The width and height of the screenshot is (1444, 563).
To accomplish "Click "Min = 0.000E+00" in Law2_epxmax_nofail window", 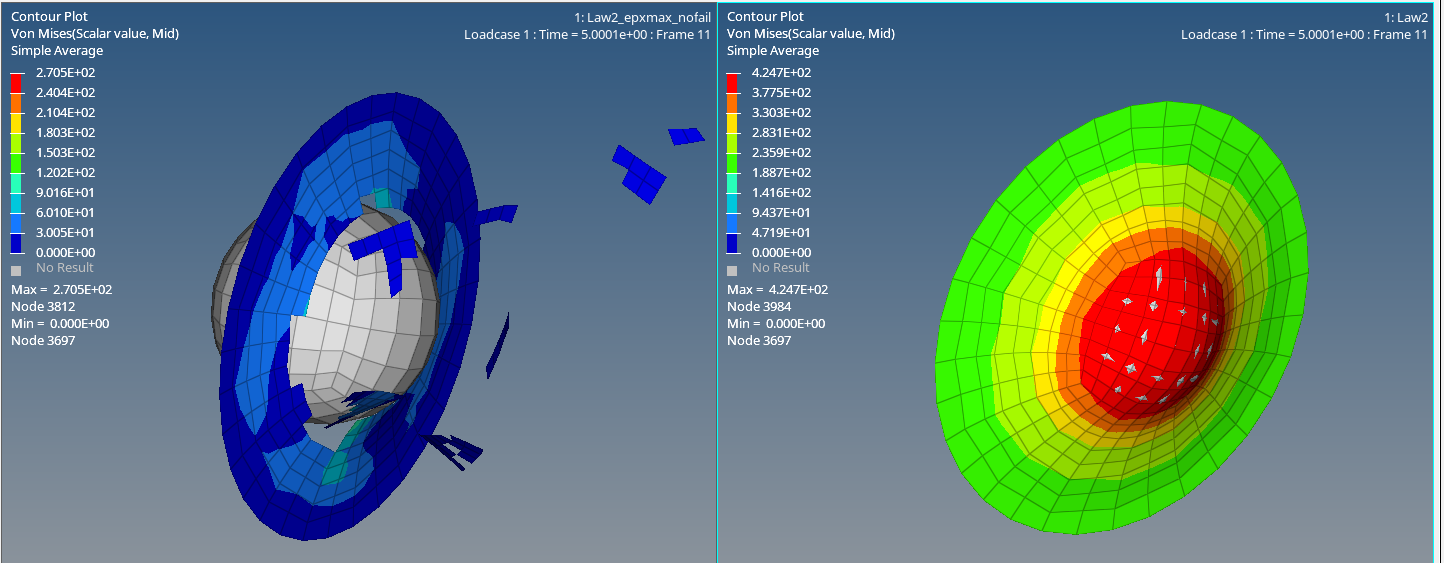I will pyautogui.click(x=60, y=323).
